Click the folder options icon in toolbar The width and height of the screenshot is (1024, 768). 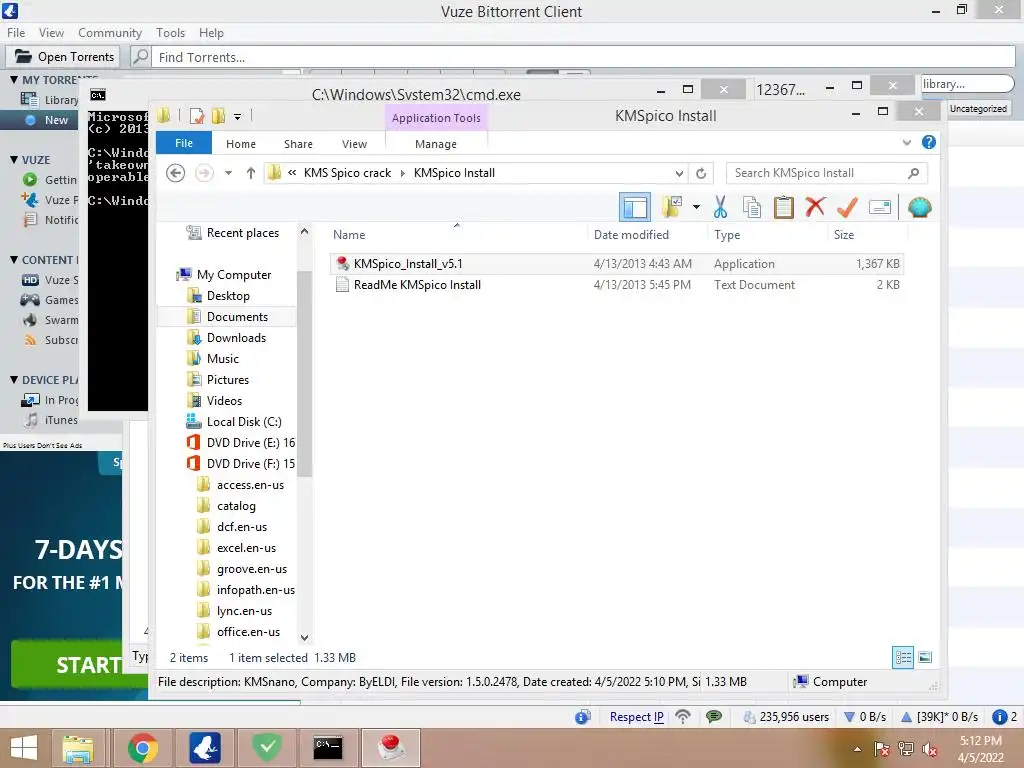(671, 207)
